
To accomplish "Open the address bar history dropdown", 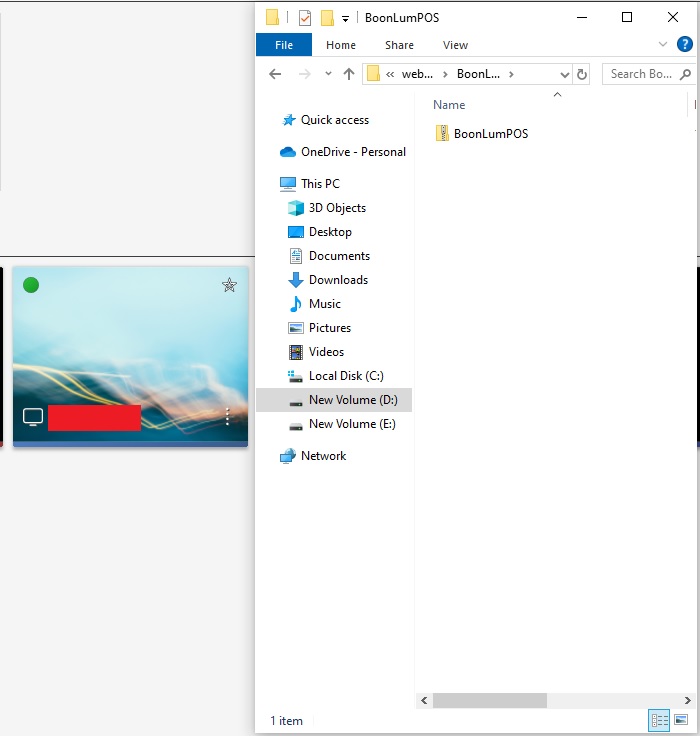I will [565, 74].
